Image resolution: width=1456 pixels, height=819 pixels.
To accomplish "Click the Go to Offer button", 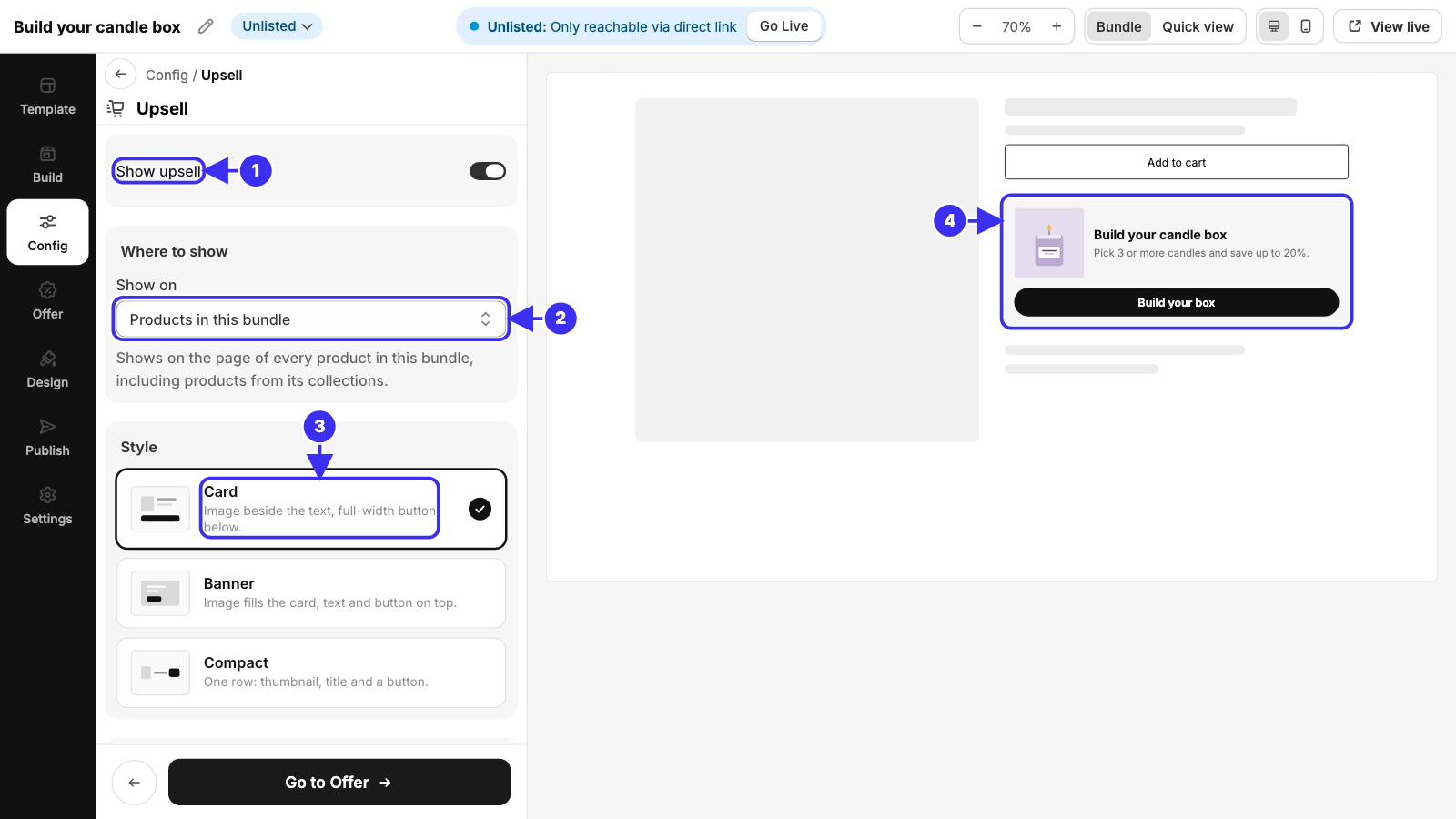I will point(339,783).
